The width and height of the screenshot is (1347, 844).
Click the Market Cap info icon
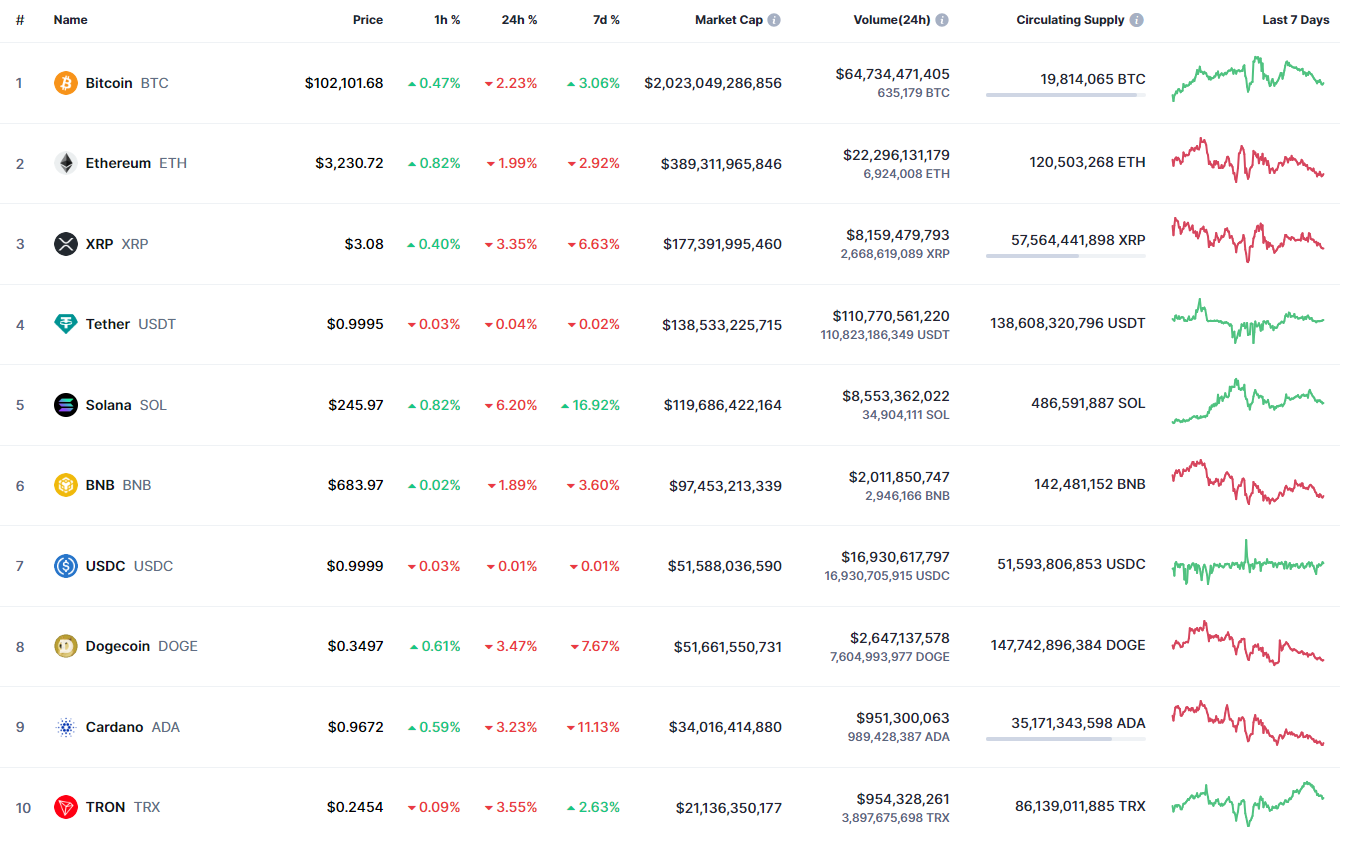tap(774, 20)
